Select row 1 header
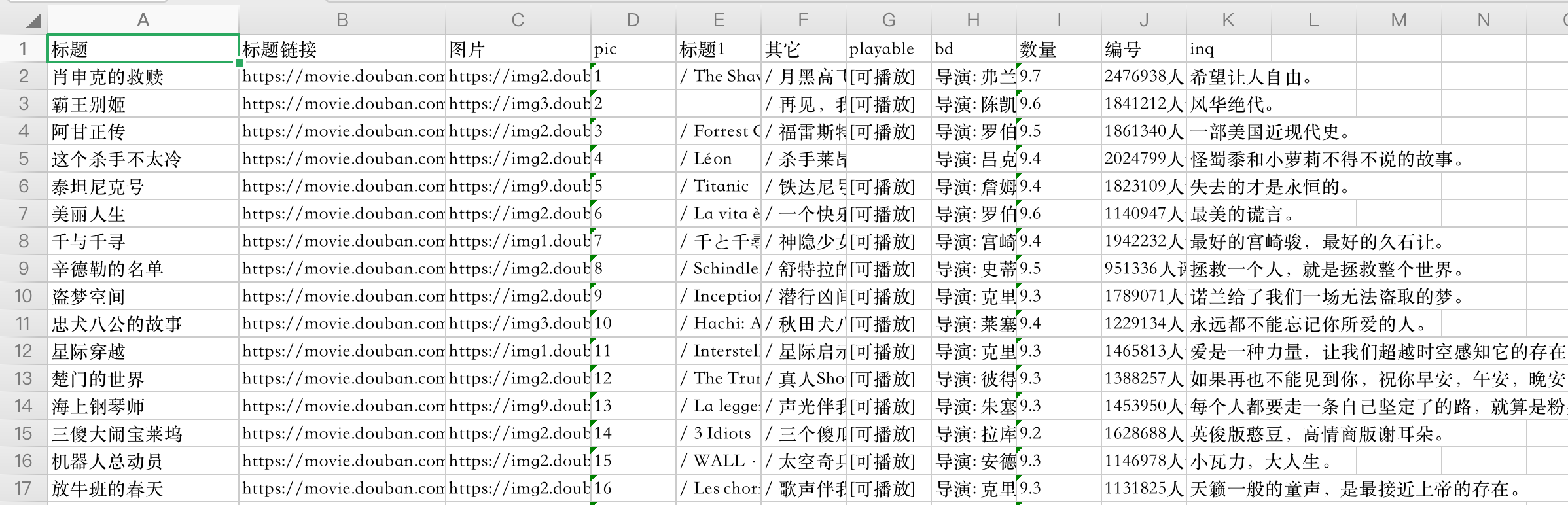The height and width of the screenshot is (505, 1568). pyautogui.click(x=24, y=49)
